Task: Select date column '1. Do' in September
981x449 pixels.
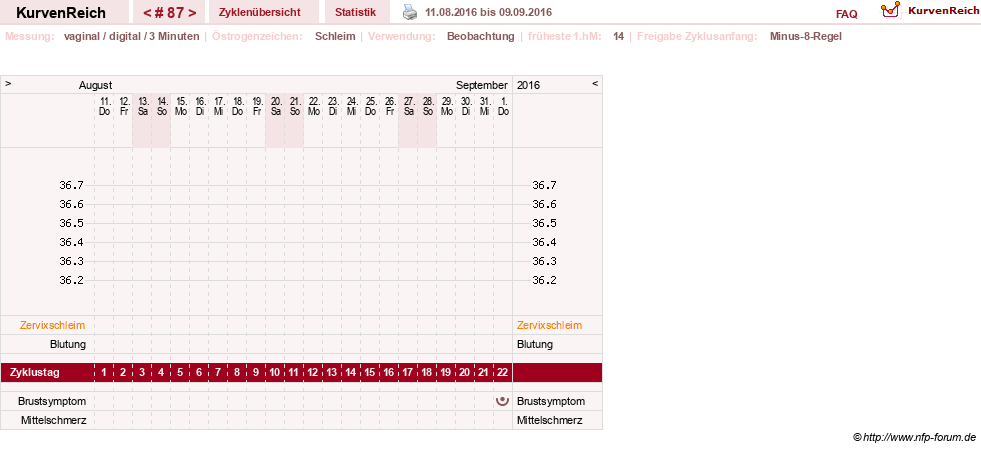Action: click(x=504, y=106)
